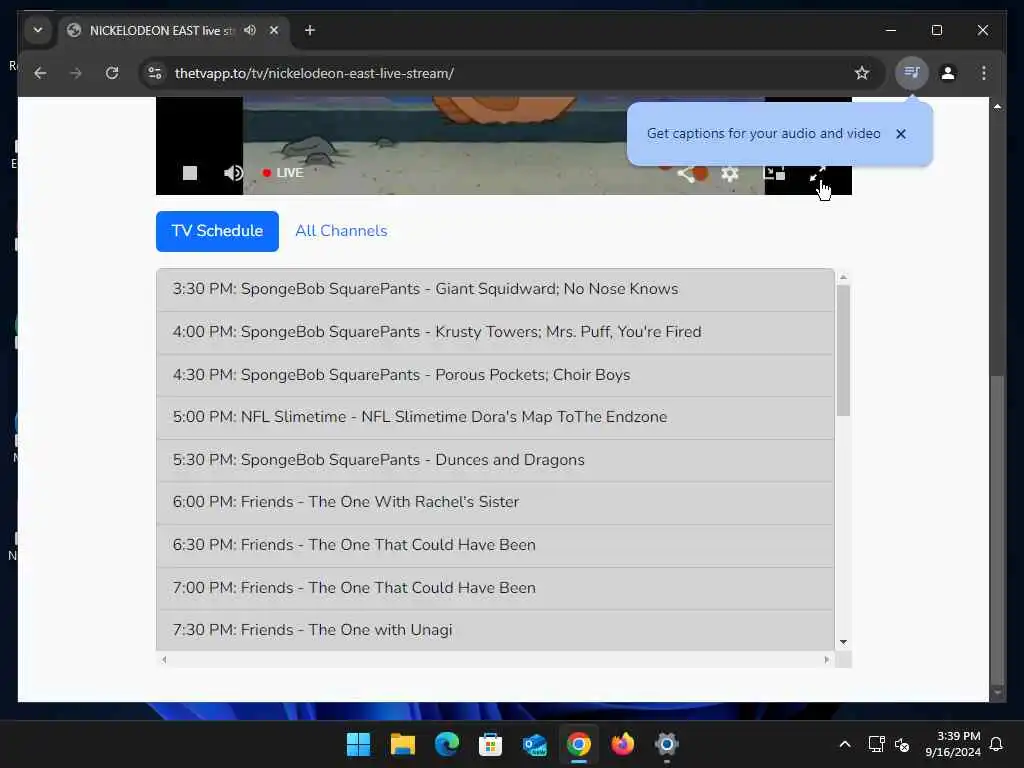
Task: Click the page vertical scrollbar thumb
Action: pos(997,530)
